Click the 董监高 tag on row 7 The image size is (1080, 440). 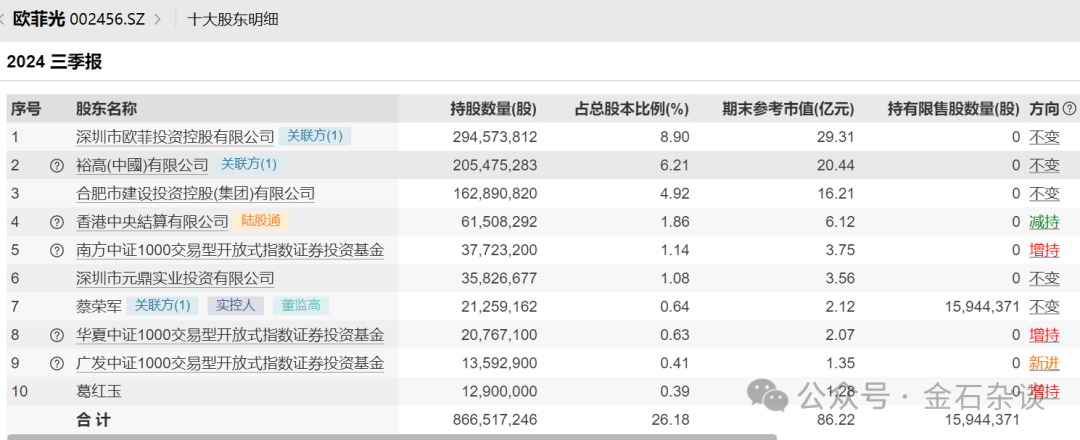[300, 306]
